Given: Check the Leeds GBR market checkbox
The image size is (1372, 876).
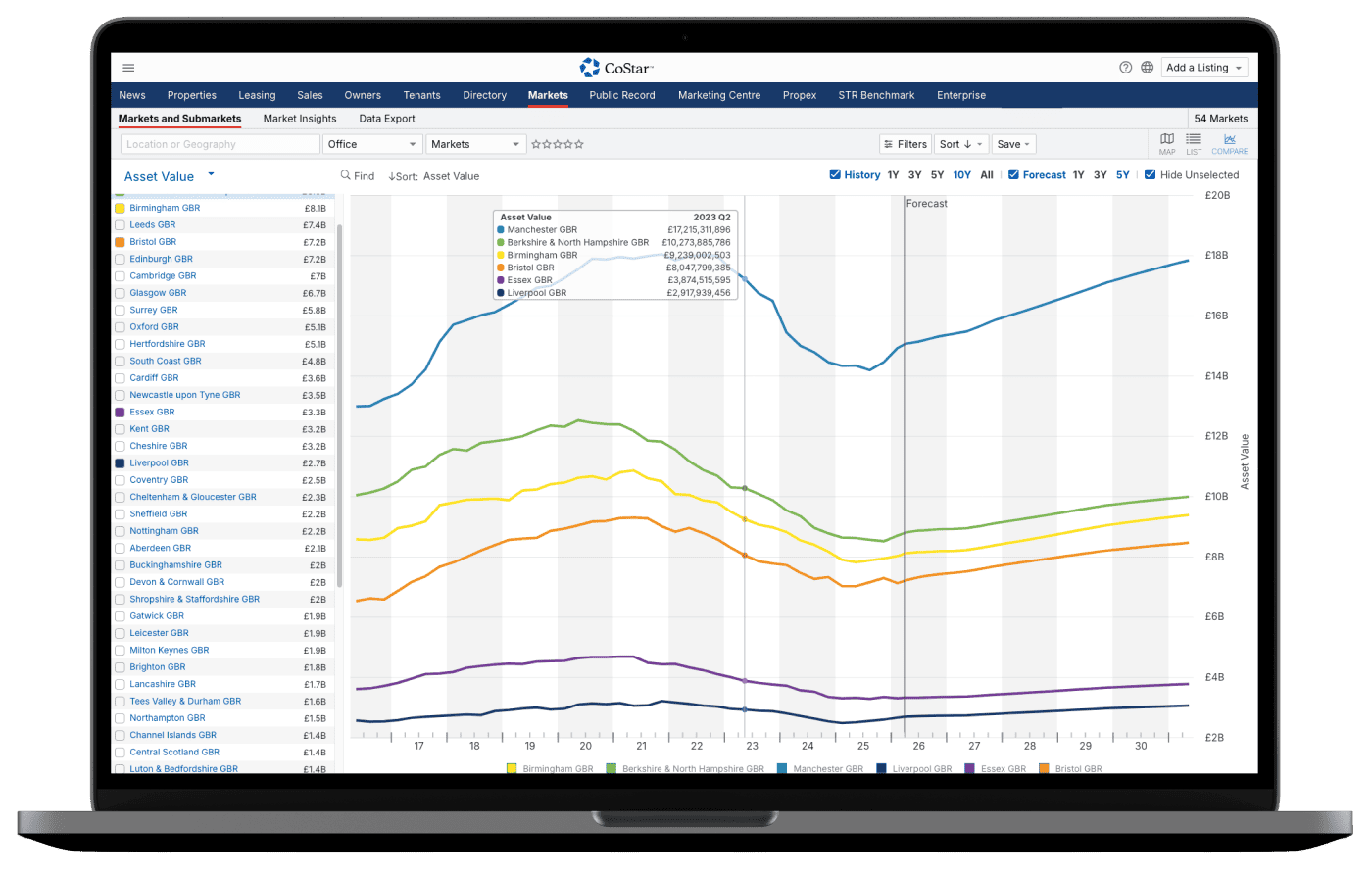Looking at the screenshot, I should coord(120,225).
